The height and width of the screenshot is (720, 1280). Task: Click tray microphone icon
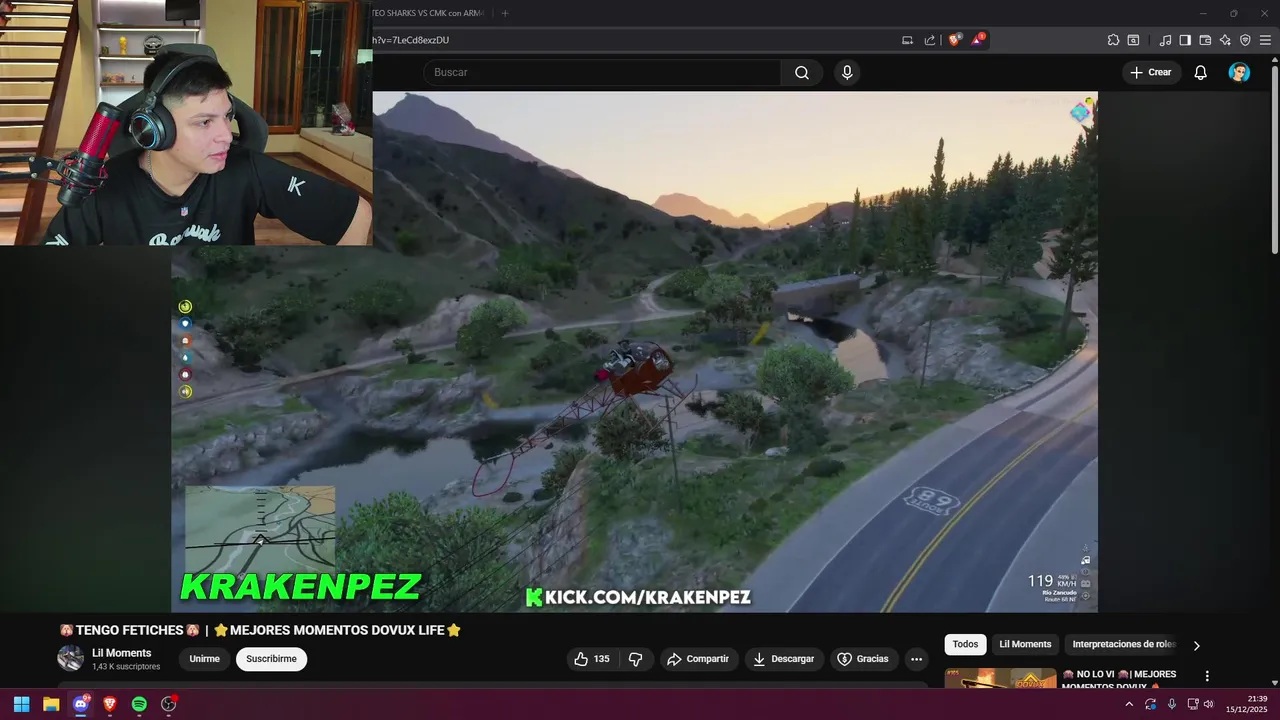pos(1171,704)
